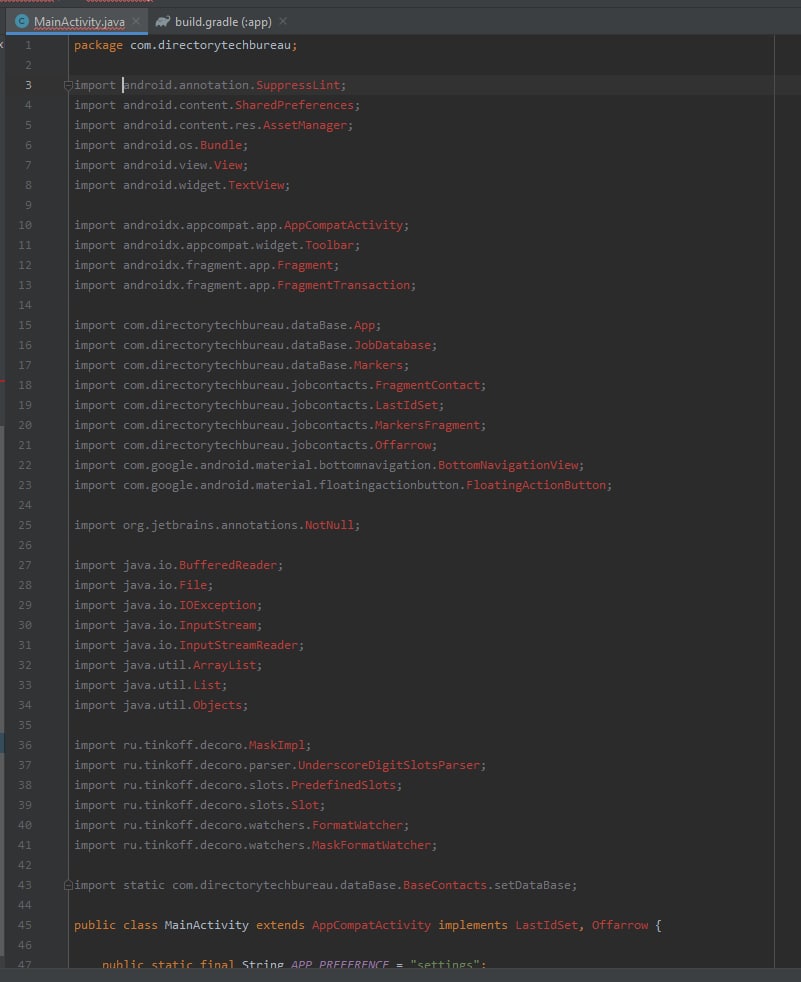Click the fold end marker at line 43
The image size is (801, 982).
tap(68, 885)
